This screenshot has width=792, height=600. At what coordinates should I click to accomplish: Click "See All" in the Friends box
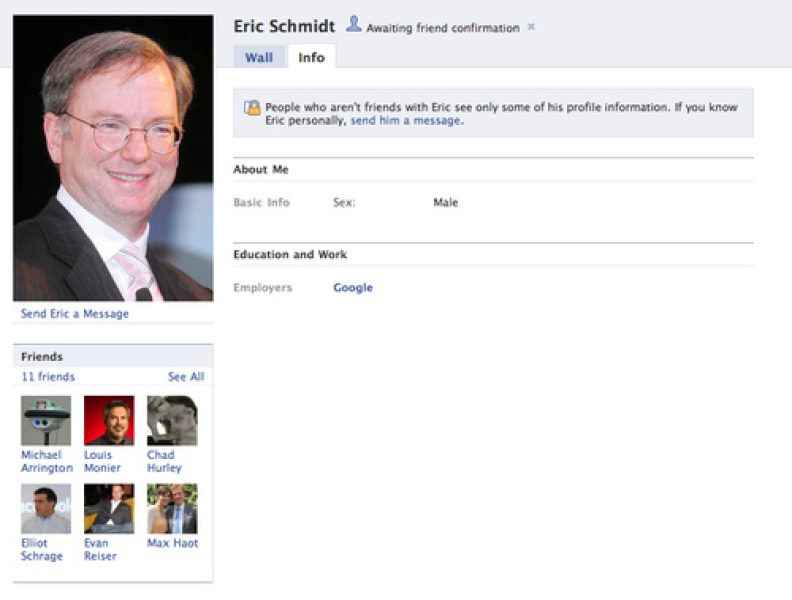[x=186, y=377]
